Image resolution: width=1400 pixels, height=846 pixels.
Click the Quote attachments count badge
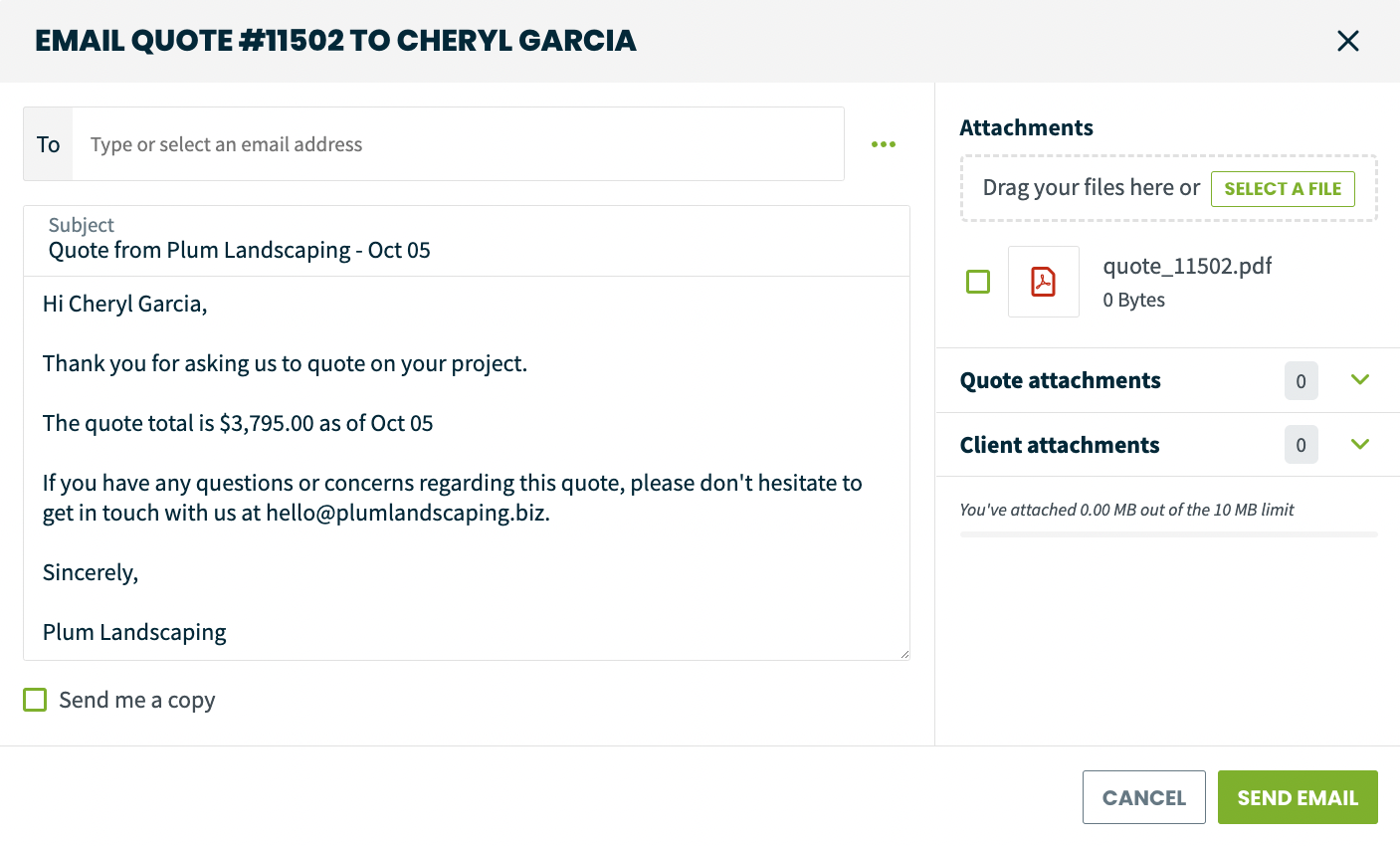pyautogui.click(x=1300, y=381)
